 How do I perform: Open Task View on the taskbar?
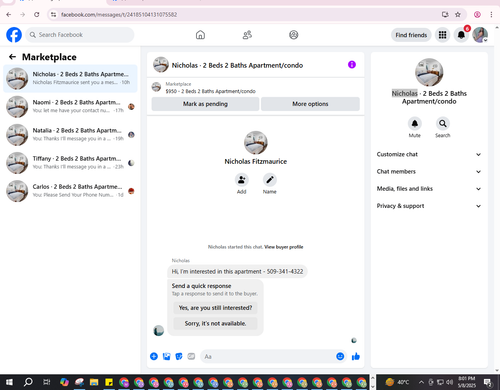pyautogui.click(x=47, y=382)
